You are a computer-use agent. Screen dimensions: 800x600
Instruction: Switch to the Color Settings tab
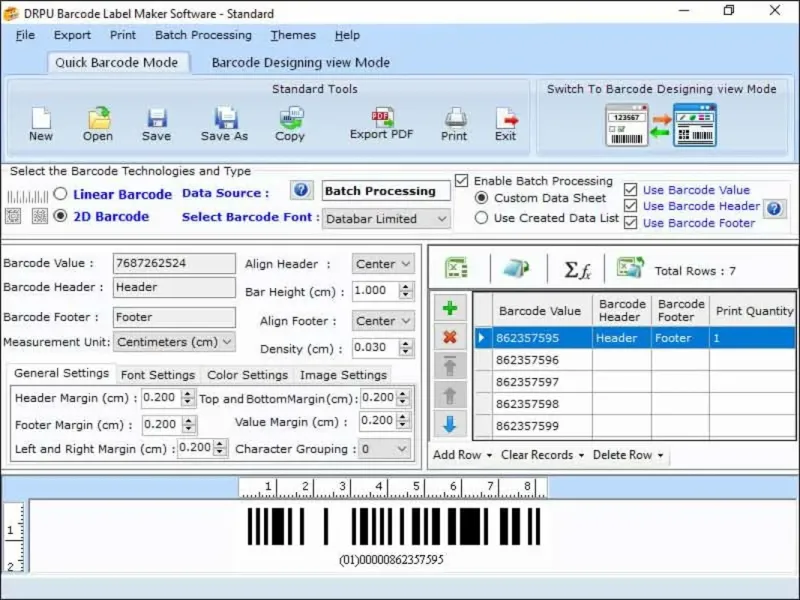click(x=247, y=375)
